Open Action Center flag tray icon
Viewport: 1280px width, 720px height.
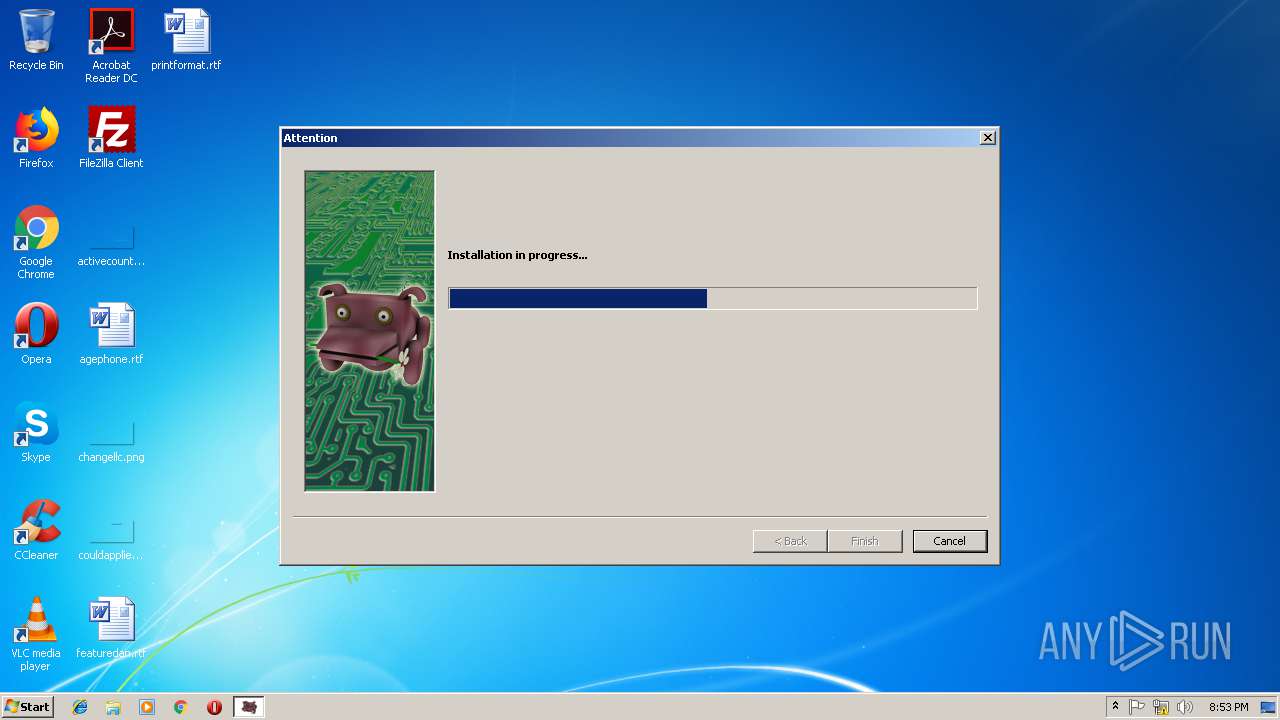point(1137,707)
